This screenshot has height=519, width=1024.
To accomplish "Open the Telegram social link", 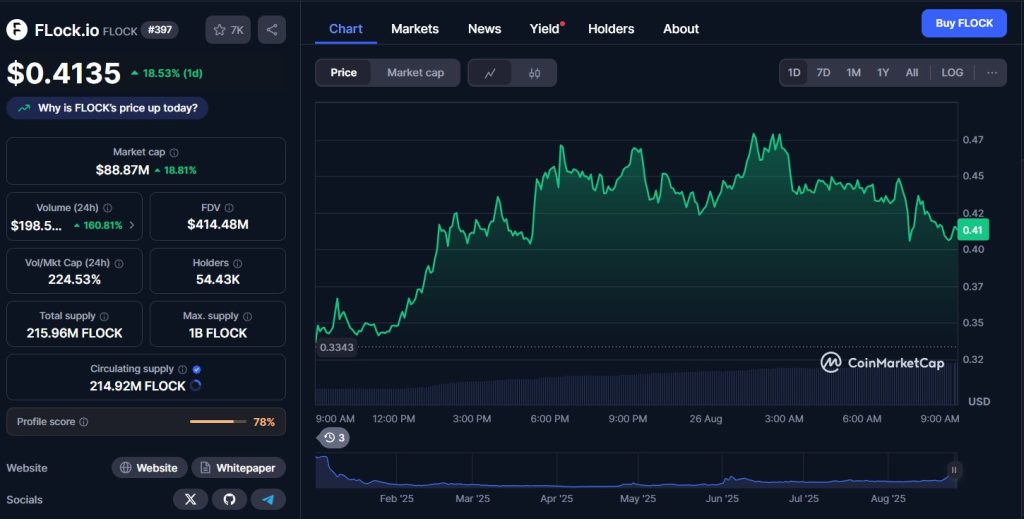I will click(x=267, y=498).
